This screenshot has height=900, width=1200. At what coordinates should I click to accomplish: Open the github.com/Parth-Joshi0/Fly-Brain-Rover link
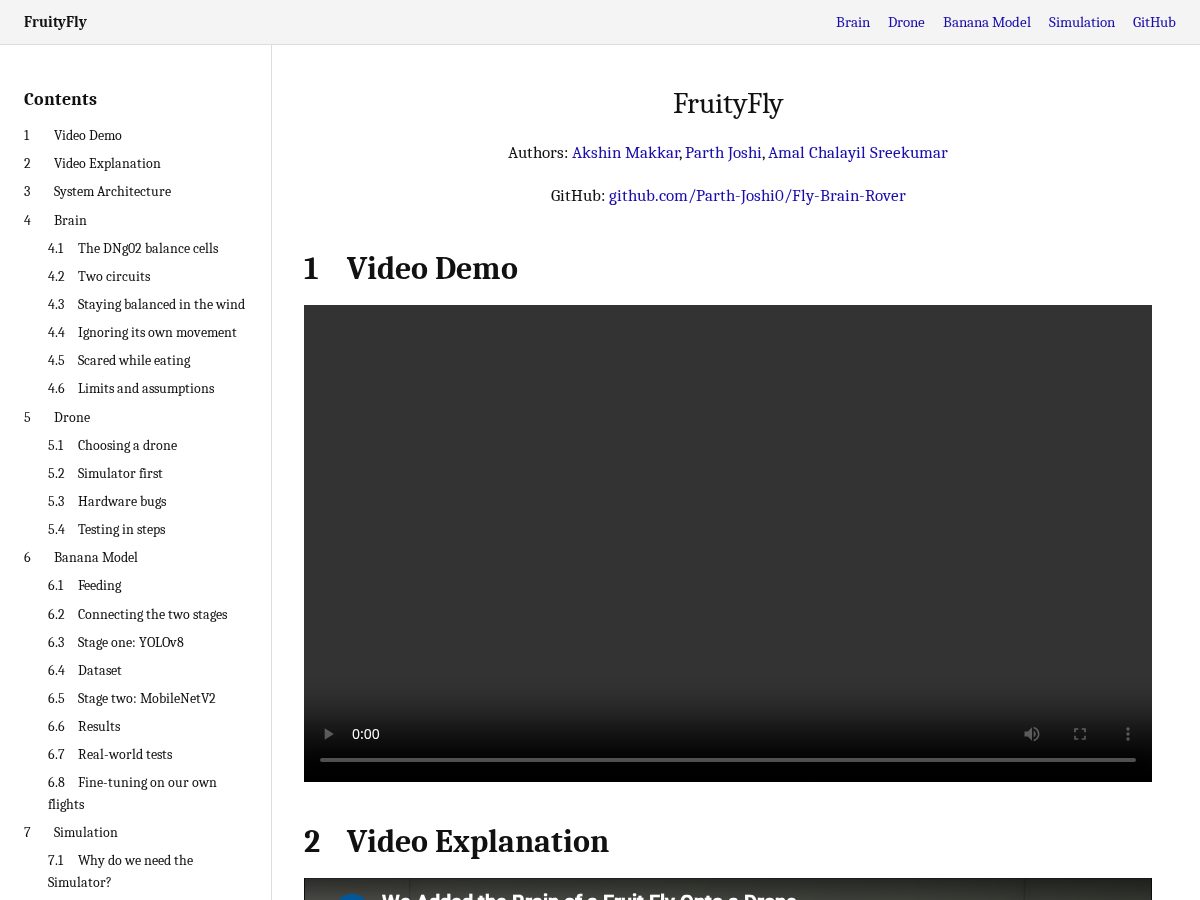pyautogui.click(x=757, y=196)
